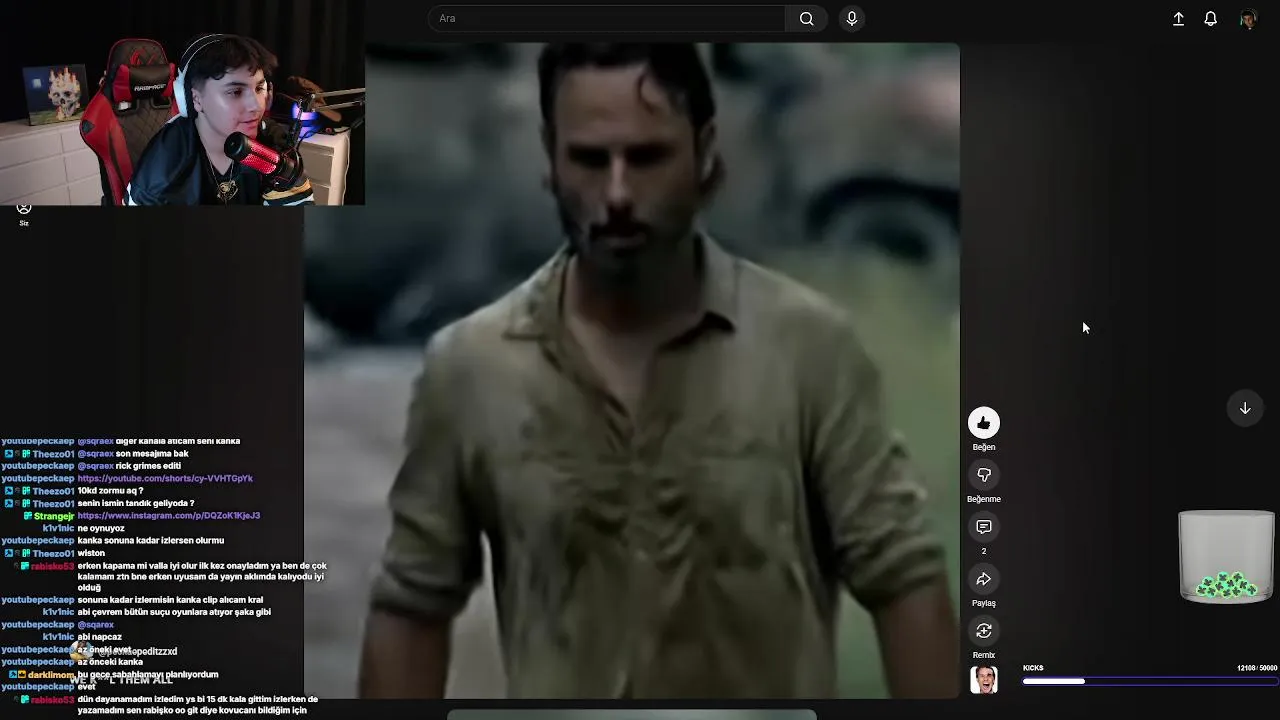Click chat message 'ne oynuyoz'

(101, 528)
